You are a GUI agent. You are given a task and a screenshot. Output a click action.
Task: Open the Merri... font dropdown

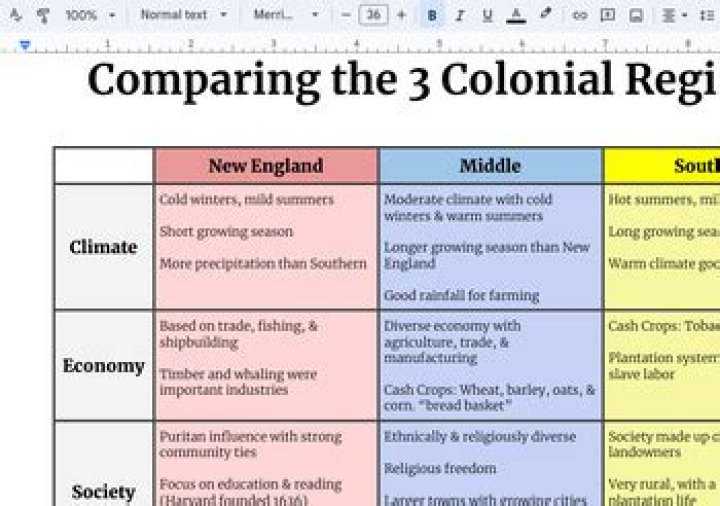[x=286, y=15]
